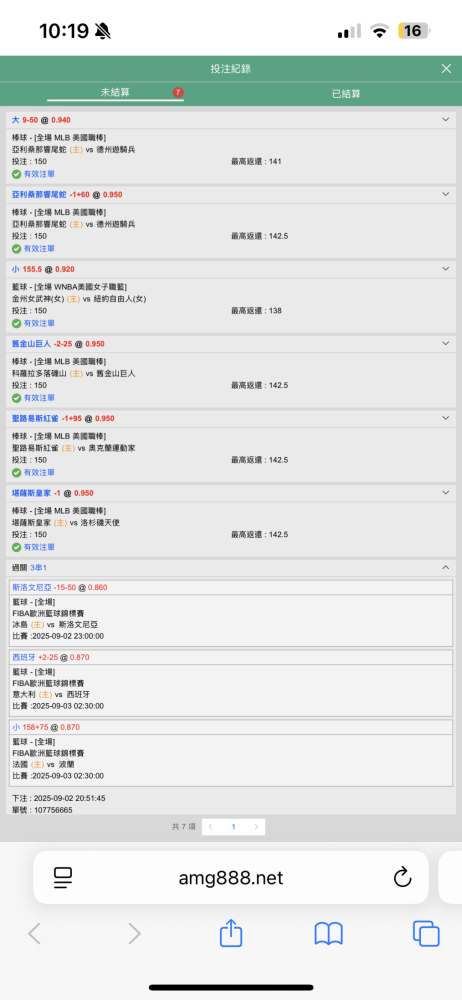Switch to the 未結算 tab
462x1000 pixels.
[115, 92]
